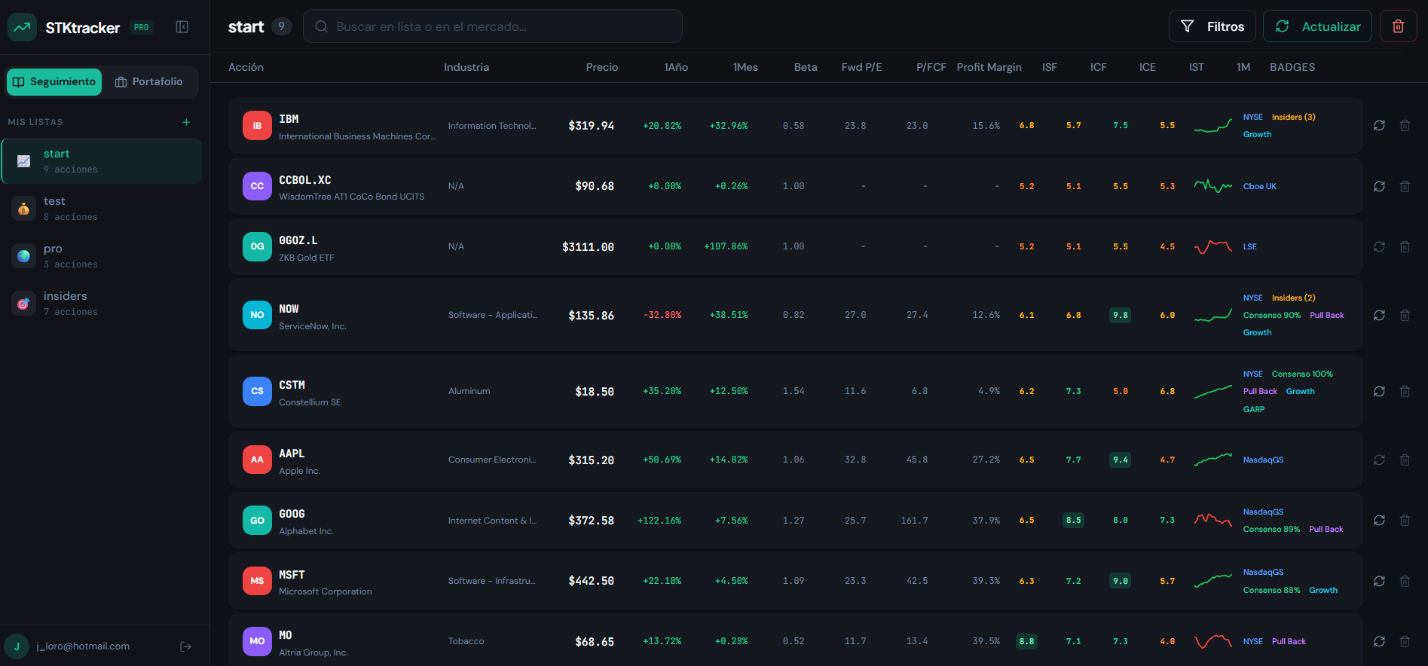Viewport: 1428px width, 666px height.
Task: Open the insiders list
Action: [x=101, y=303]
